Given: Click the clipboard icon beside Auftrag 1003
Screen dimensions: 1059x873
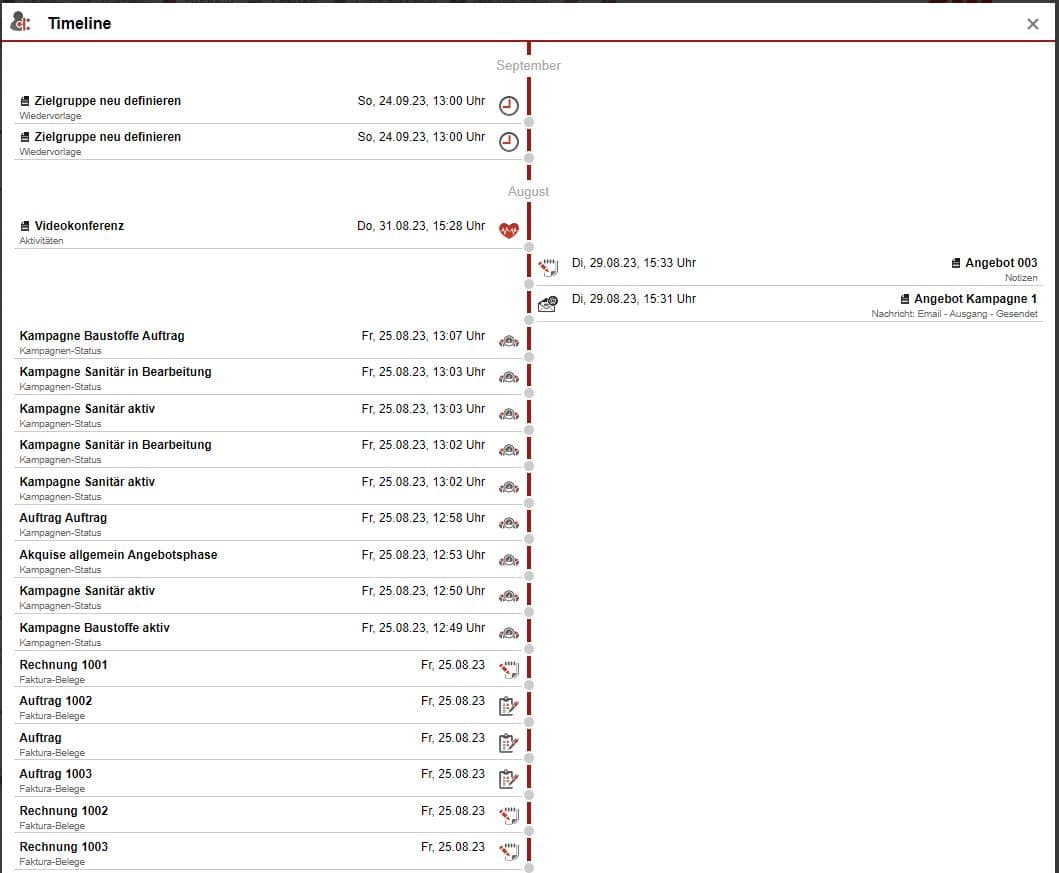Looking at the screenshot, I should 509,779.
